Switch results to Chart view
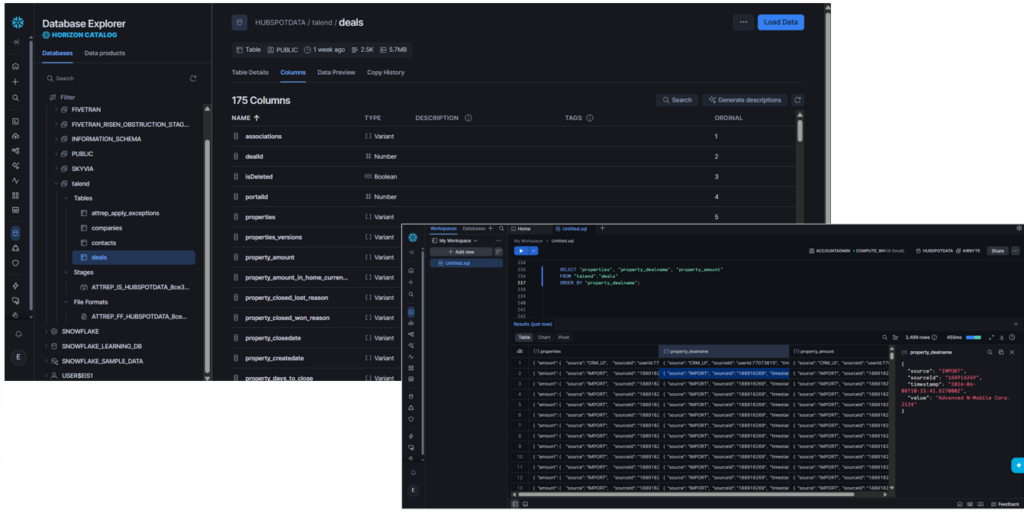Viewport: 1024px width, 513px height. point(544,337)
